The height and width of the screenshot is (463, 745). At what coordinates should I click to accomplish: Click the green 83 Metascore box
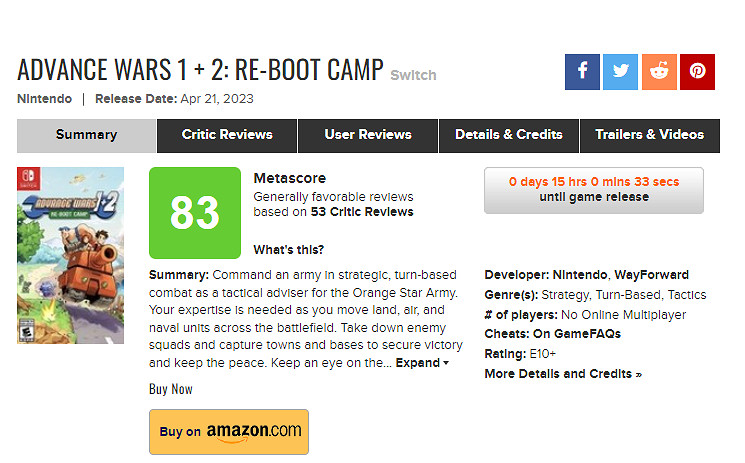pos(195,213)
